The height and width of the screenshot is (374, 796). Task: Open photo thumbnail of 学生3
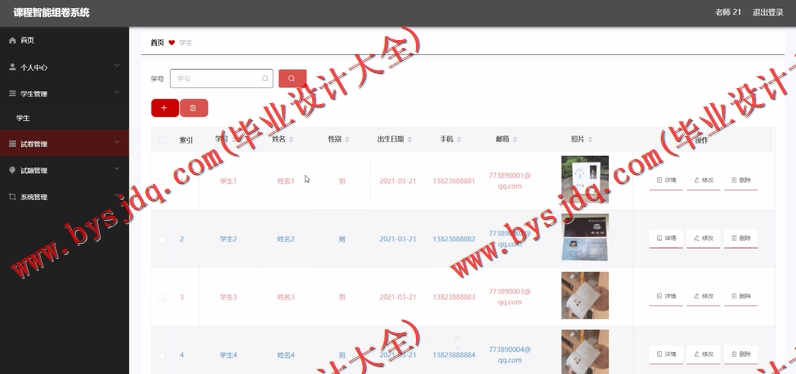coord(585,295)
